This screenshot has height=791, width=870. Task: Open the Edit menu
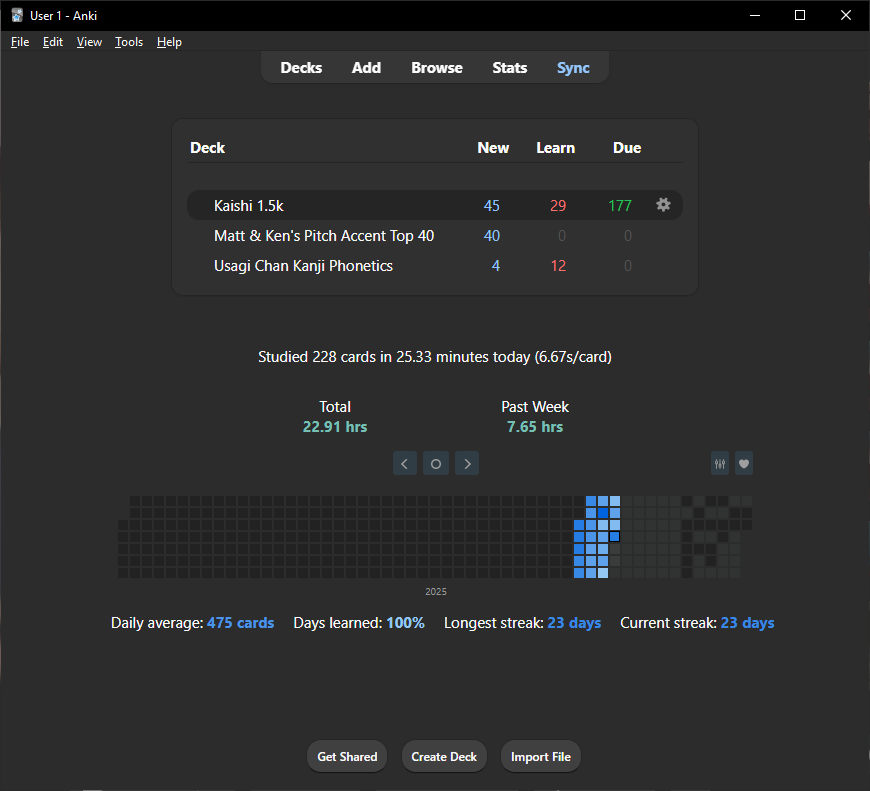(x=53, y=42)
